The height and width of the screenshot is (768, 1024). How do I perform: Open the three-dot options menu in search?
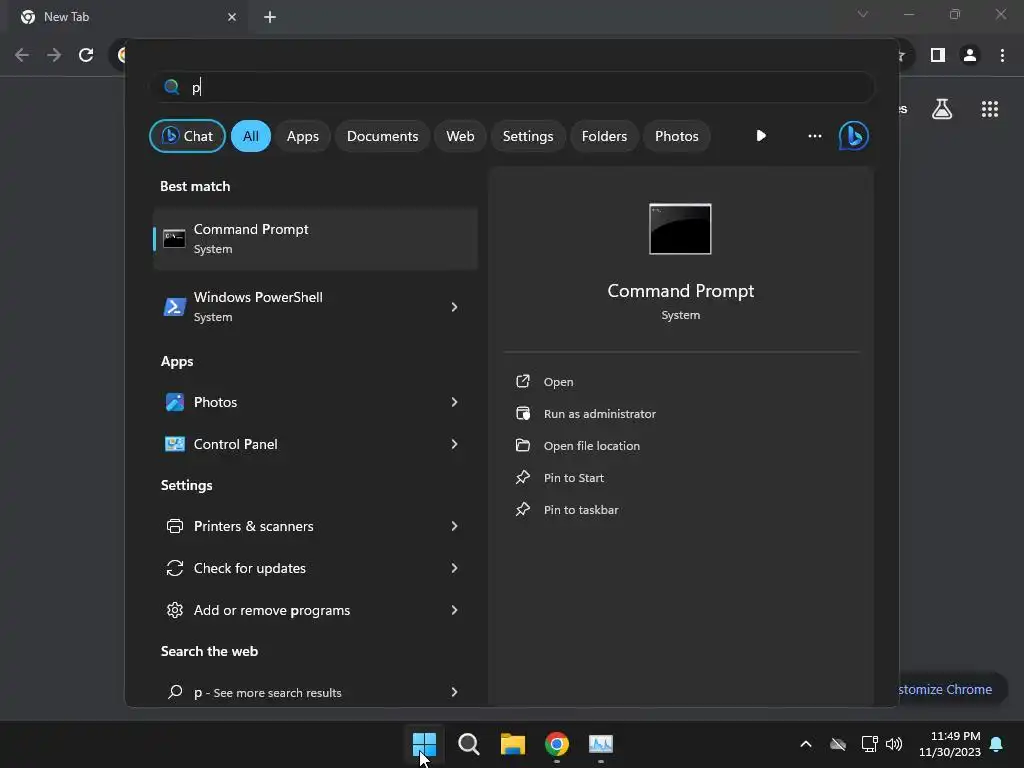point(814,136)
